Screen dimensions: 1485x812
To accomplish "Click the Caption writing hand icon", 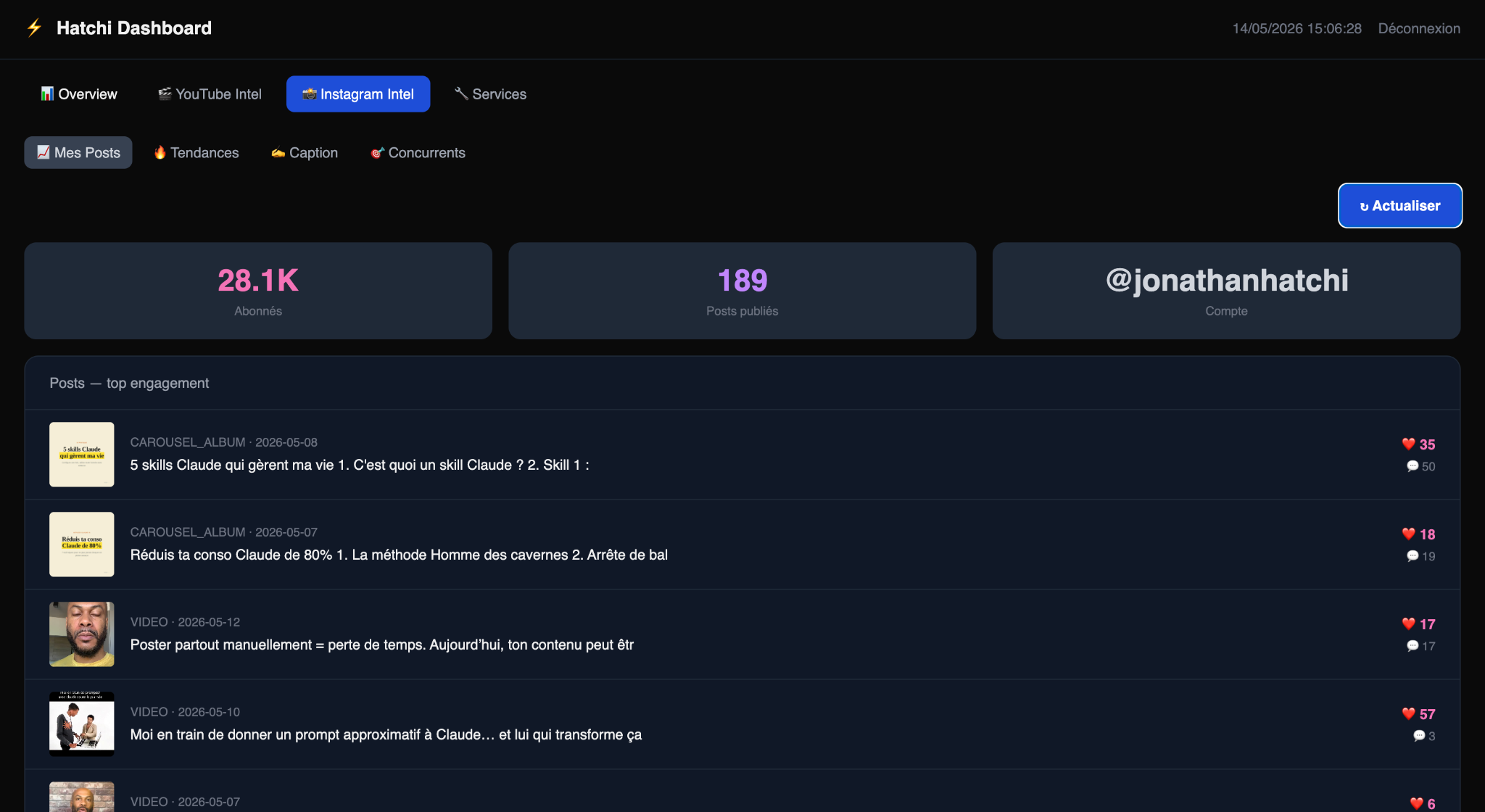I will click(278, 153).
